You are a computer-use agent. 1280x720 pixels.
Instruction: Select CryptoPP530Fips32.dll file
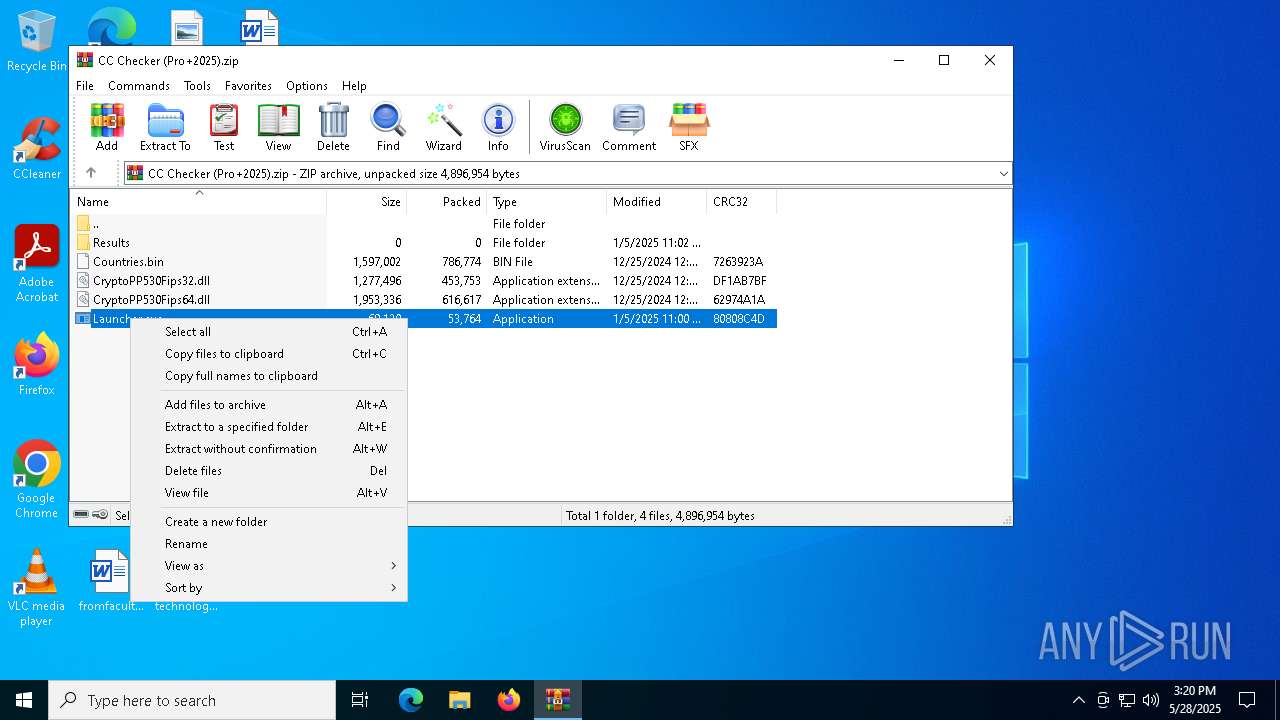point(424,281)
